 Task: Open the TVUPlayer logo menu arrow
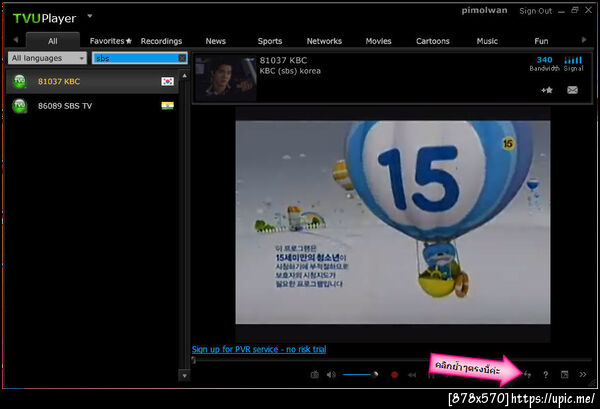tap(90, 16)
